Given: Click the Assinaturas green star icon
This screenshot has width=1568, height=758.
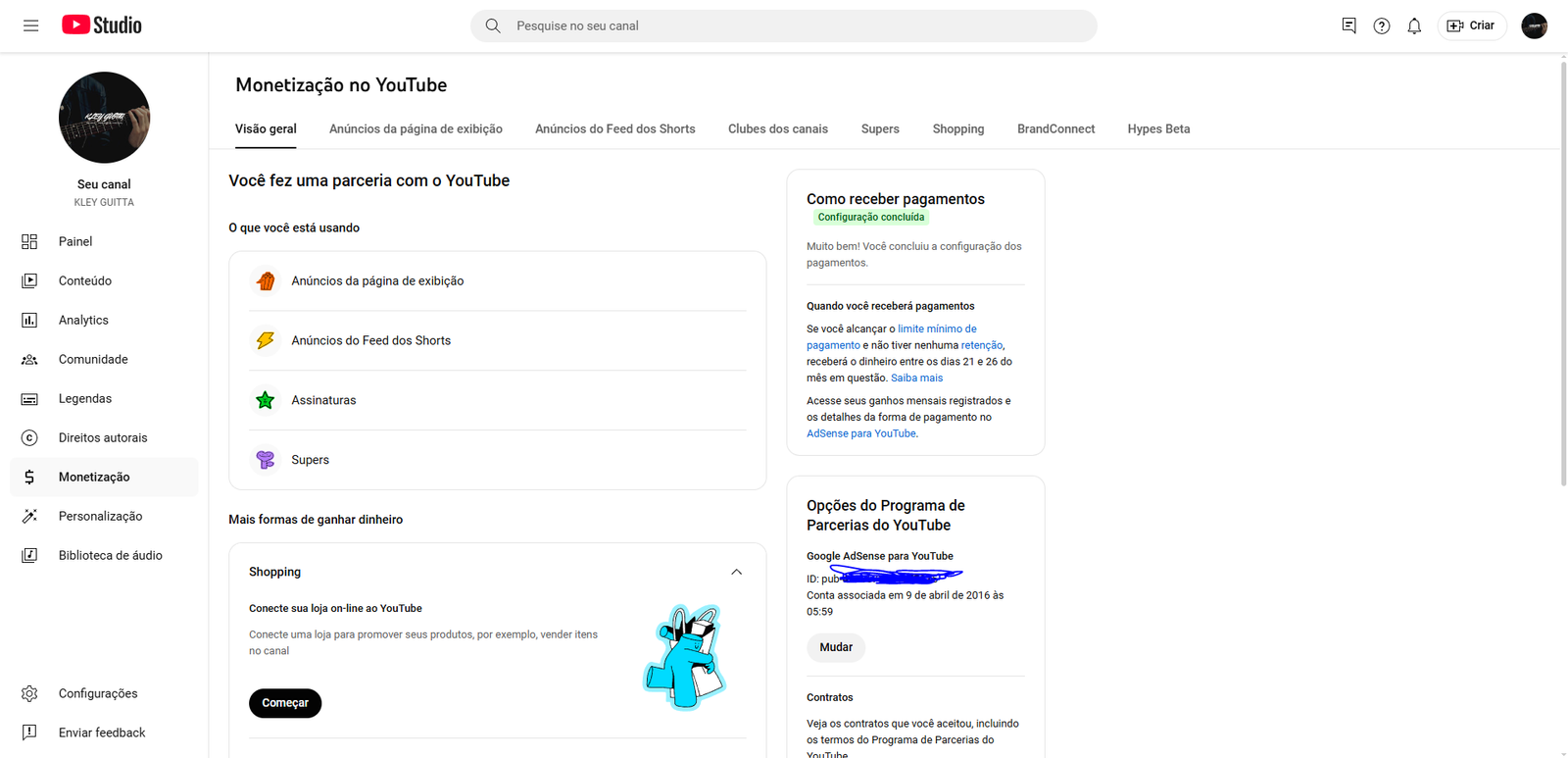Looking at the screenshot, I should click(x=265, y=400).
